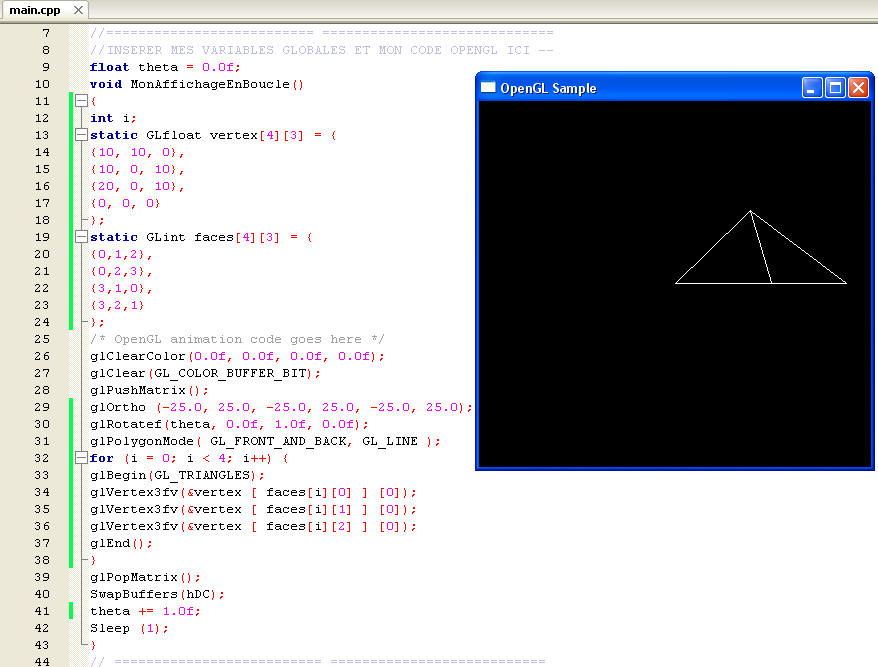
Task: Click the glPolygonMode line
Action: (265, 441)
